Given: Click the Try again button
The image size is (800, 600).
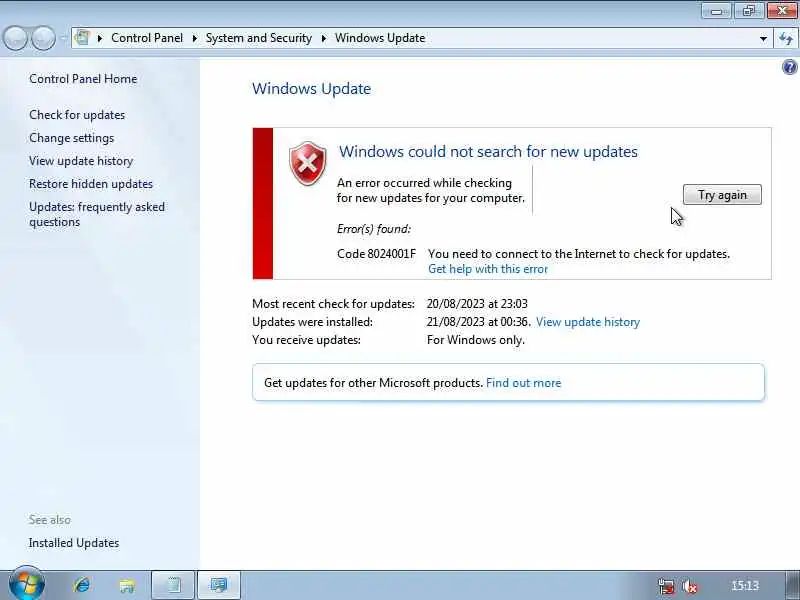Looking at the screenshot, I should [x=722, y=195].
